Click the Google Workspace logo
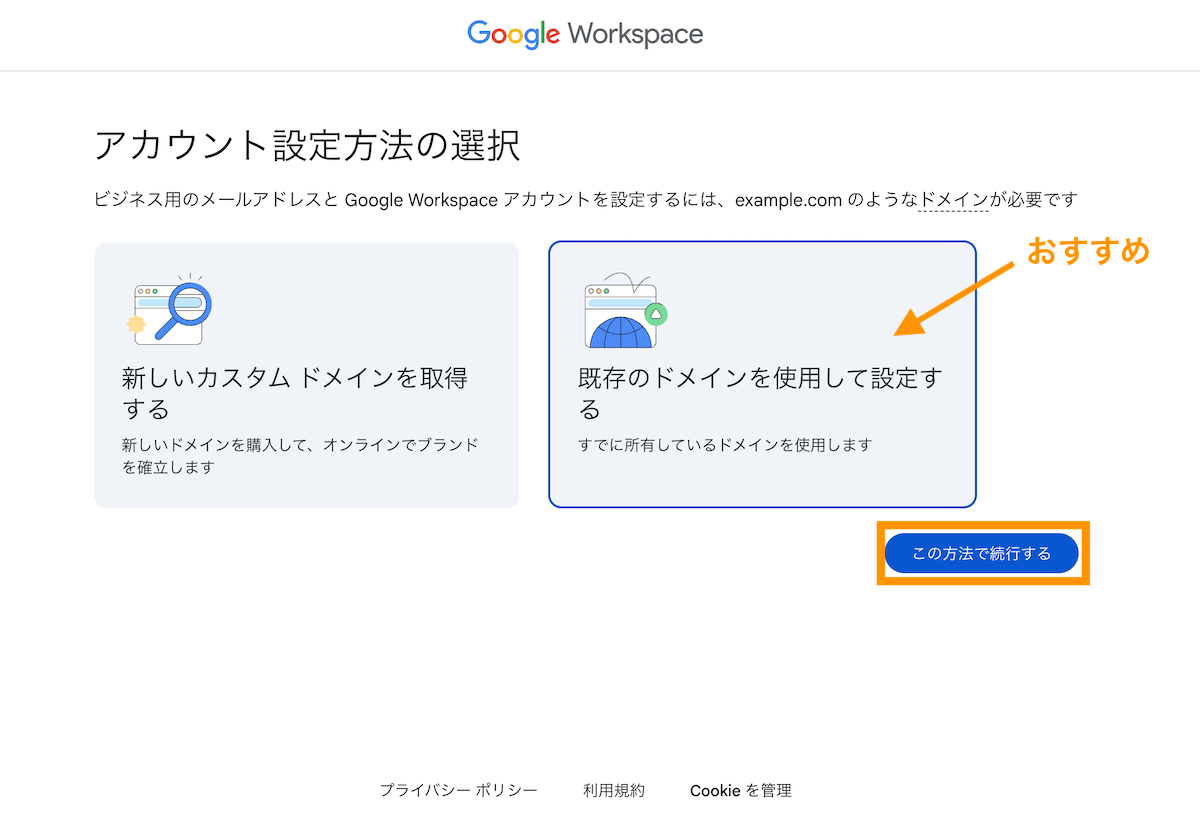This screenshot has height=818, width=1200. click(585, 35)
